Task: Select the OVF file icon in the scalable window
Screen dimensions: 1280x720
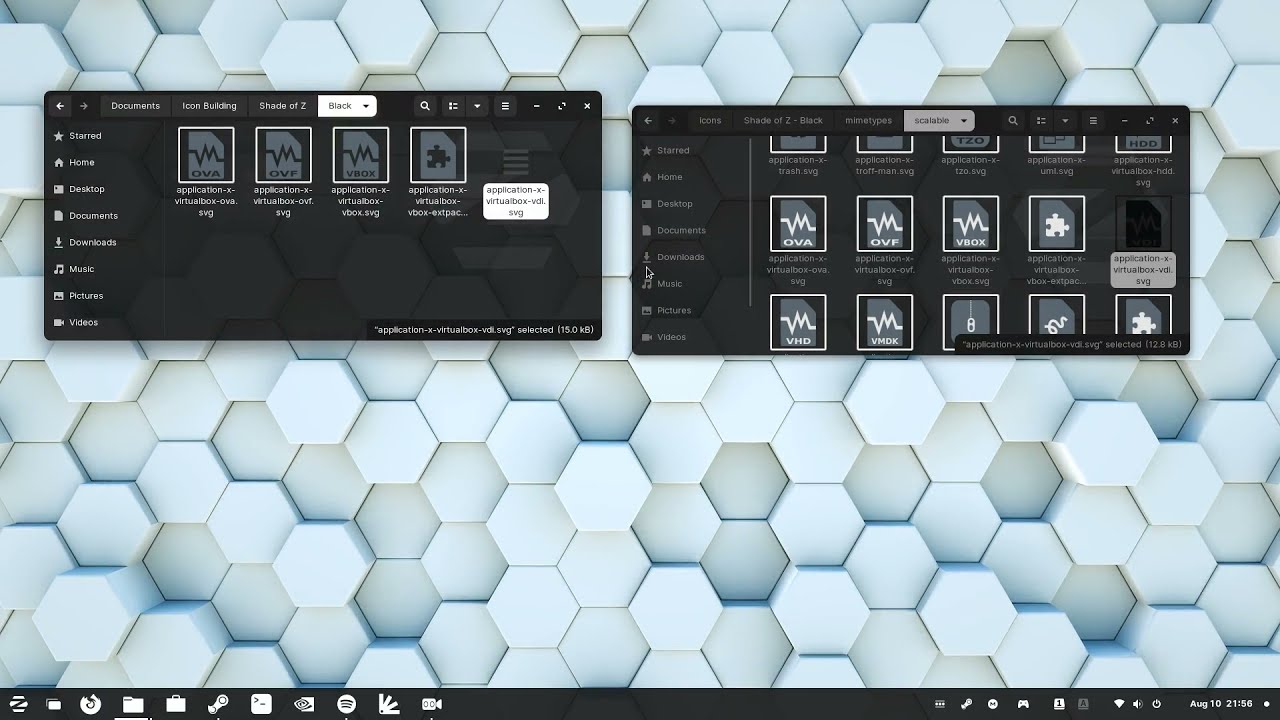Action: click(x=885, y=224)
